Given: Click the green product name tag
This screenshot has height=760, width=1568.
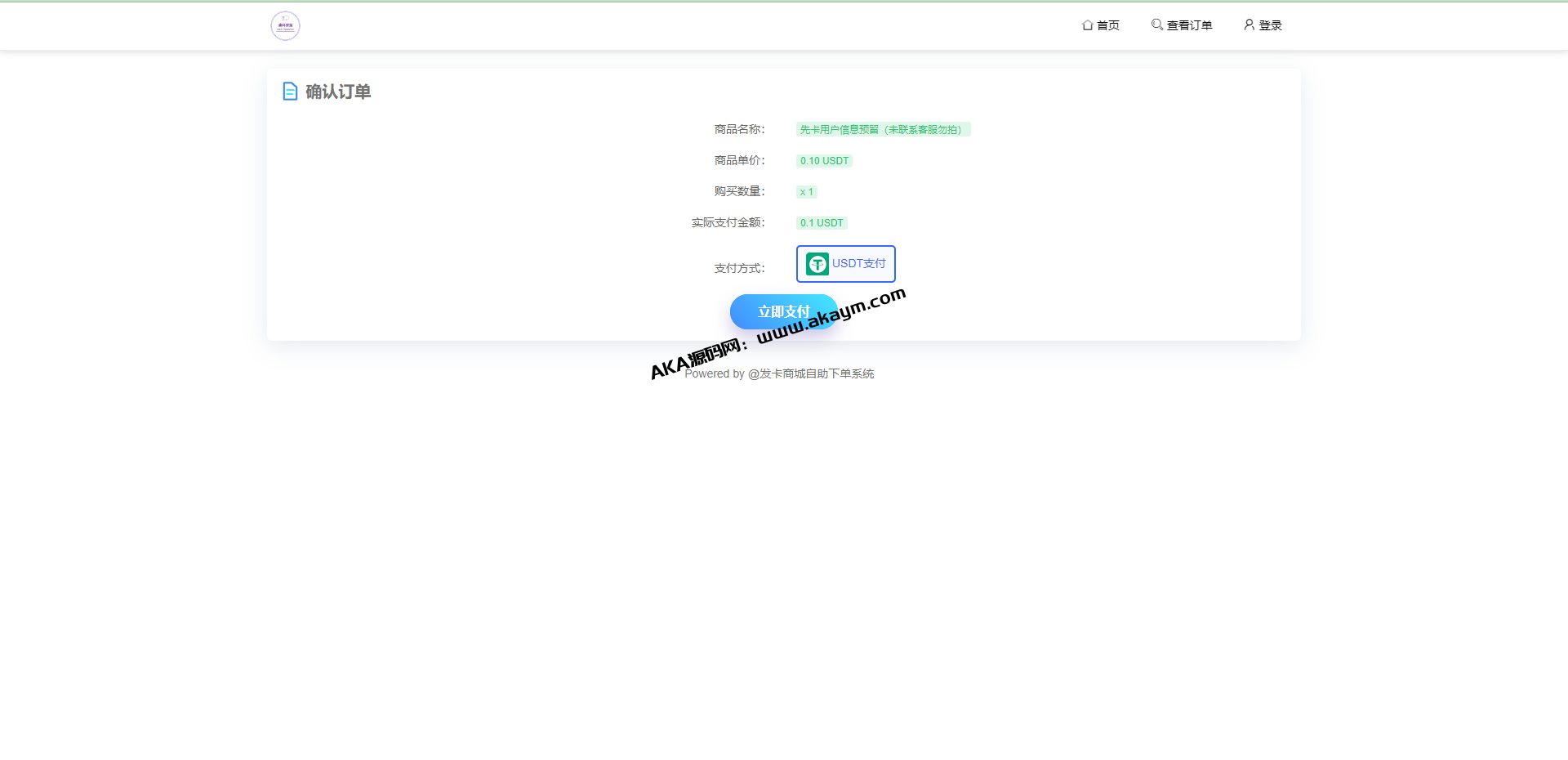Looking at the screenshot, I should [x=882, y=130].
